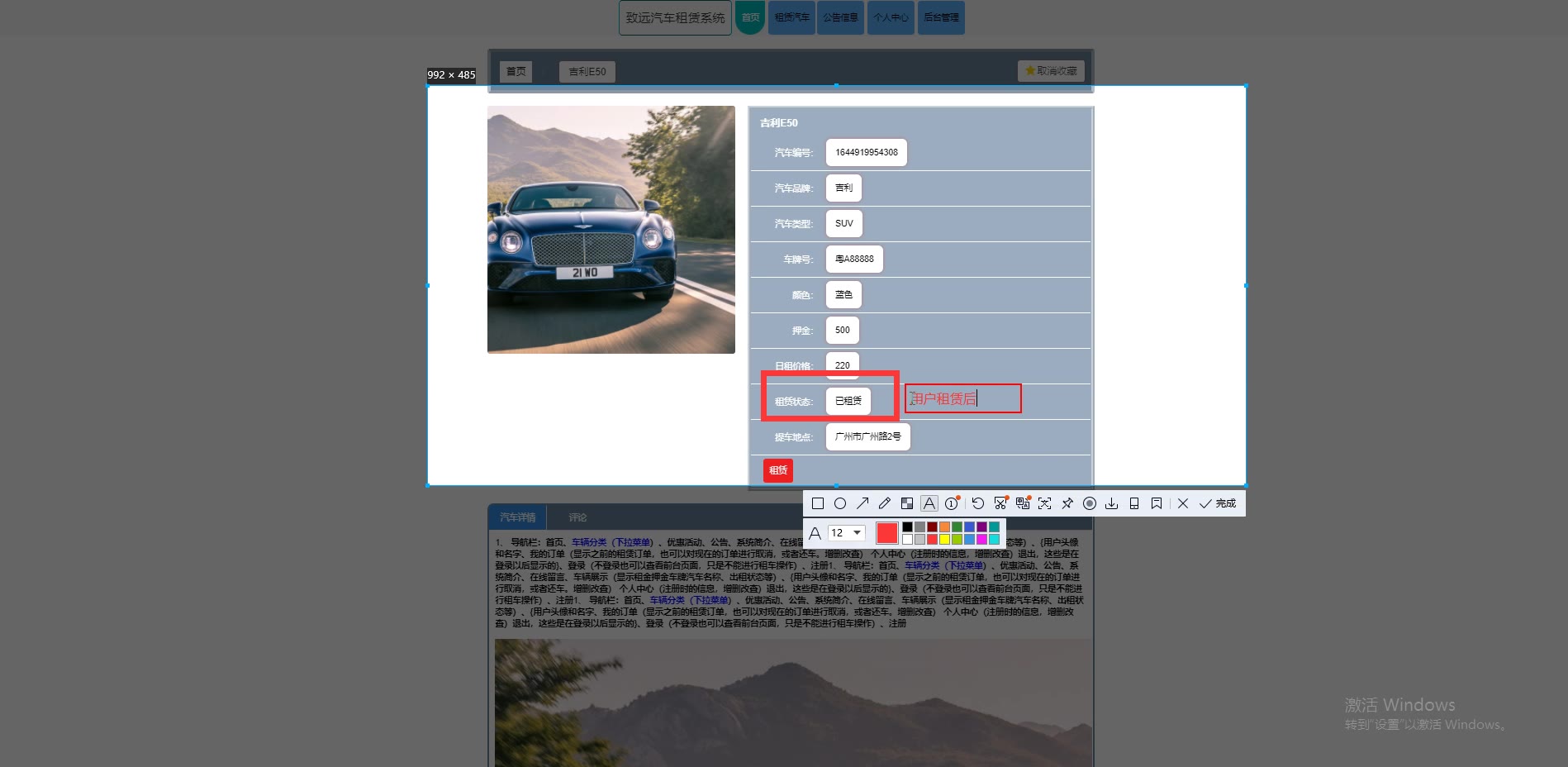Select the rectangle drawing tool

818,503
